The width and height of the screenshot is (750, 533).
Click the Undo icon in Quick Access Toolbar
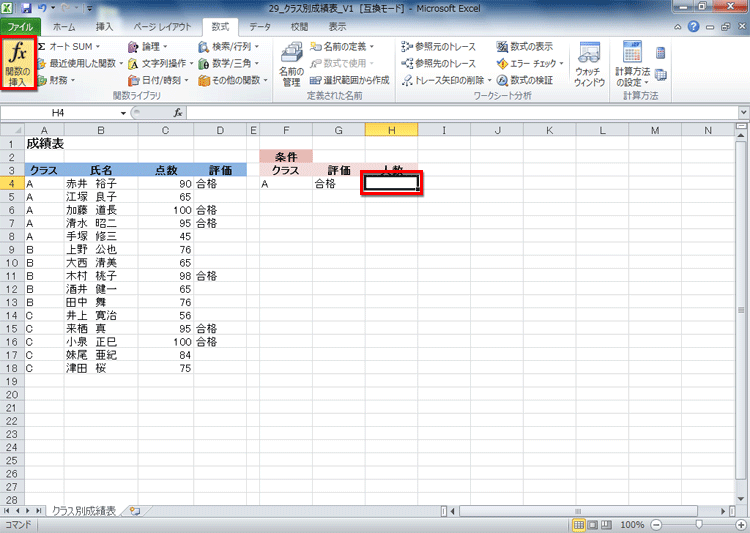click(x=42, y=8)
